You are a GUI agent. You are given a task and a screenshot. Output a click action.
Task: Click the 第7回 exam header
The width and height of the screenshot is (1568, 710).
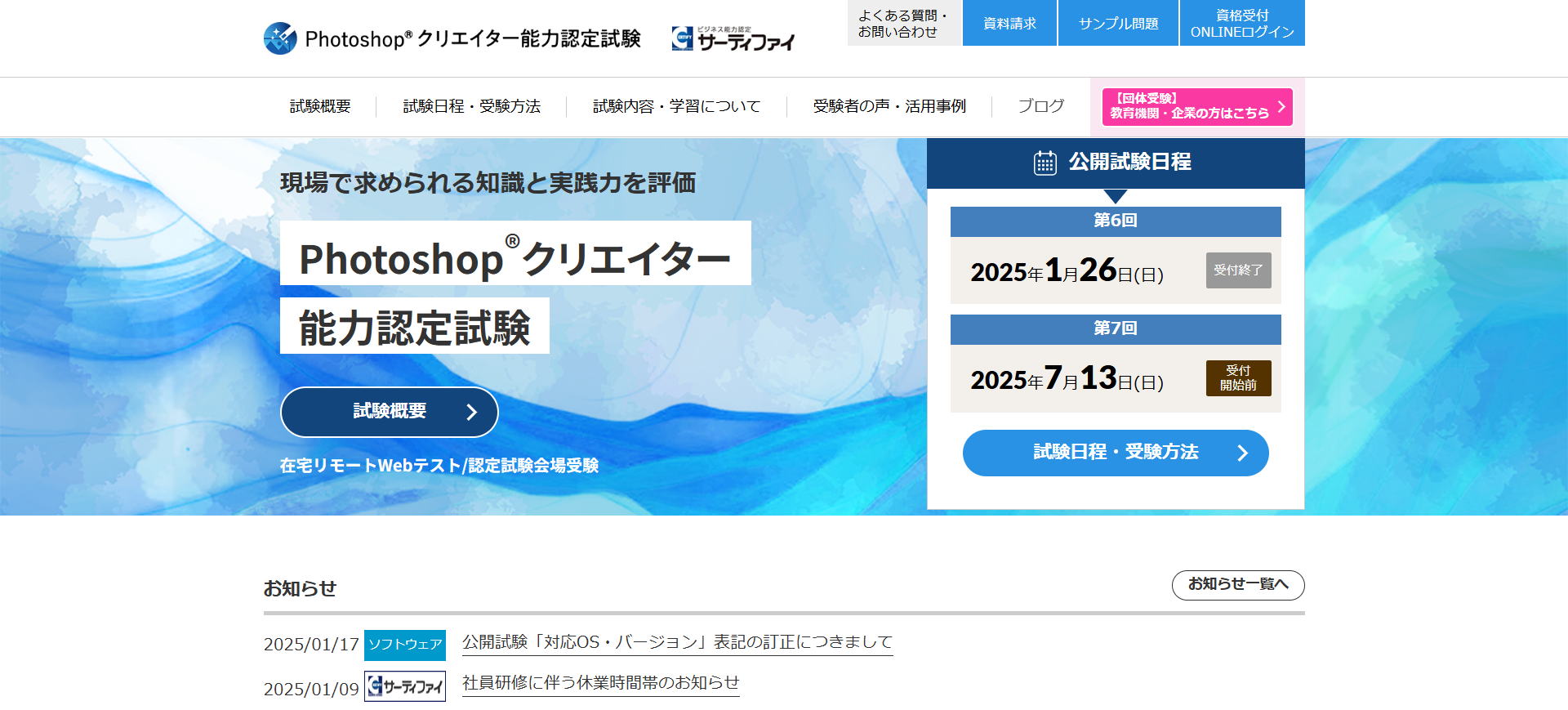(1116, 328)
